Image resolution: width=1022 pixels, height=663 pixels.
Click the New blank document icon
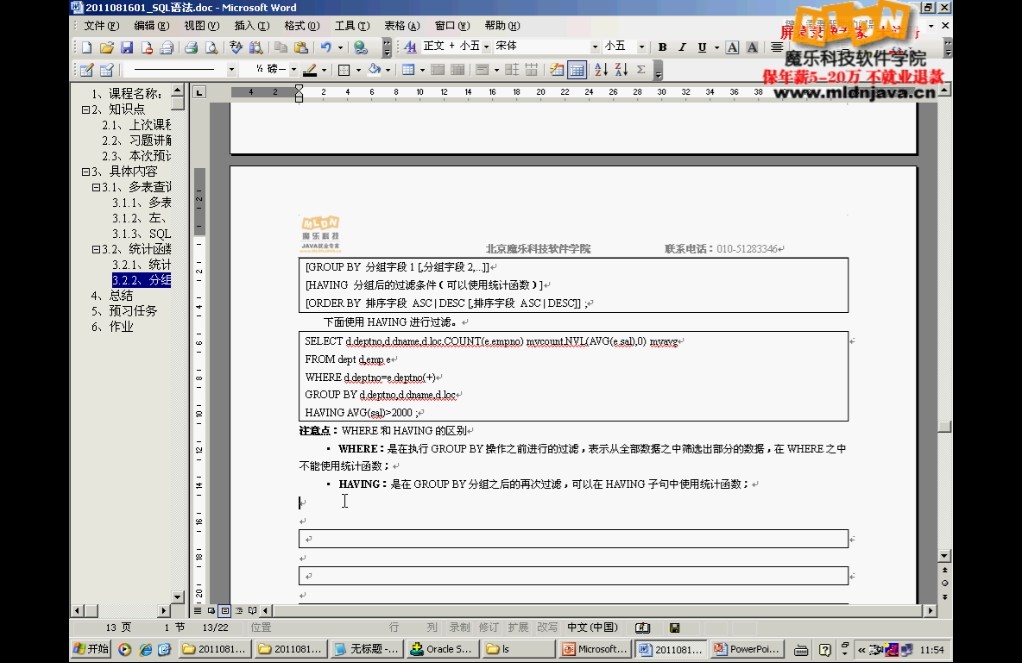pos(87,47)
